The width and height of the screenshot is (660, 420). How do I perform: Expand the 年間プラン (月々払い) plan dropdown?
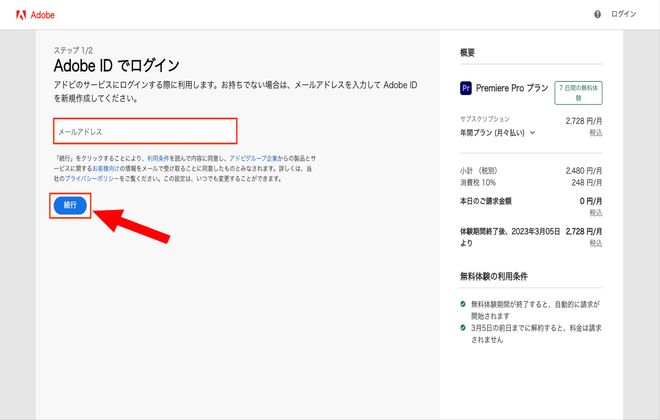click(x=497, y=131)
